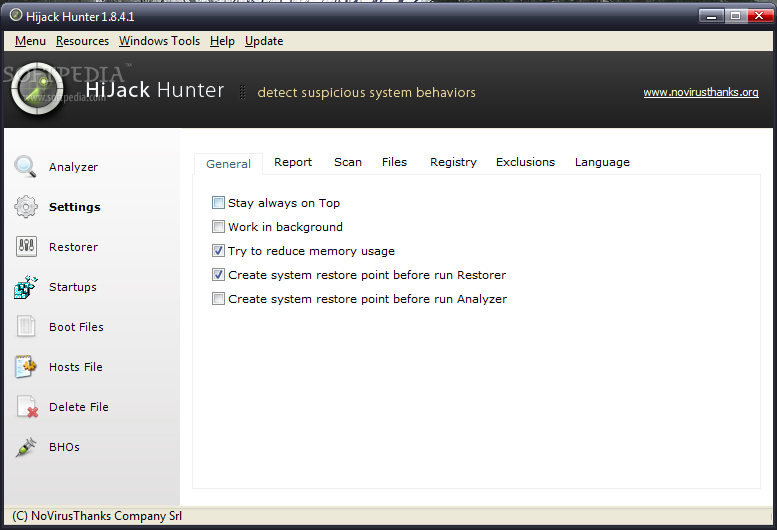This screenshot has width=777, height=530.
Task: Open the Update menu
Action: click(x=264, y=41)
